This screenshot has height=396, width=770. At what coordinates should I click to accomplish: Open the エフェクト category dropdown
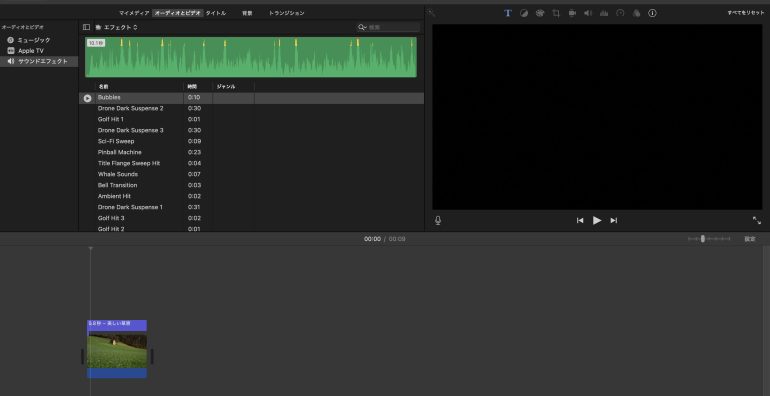[x=117, y=28]
